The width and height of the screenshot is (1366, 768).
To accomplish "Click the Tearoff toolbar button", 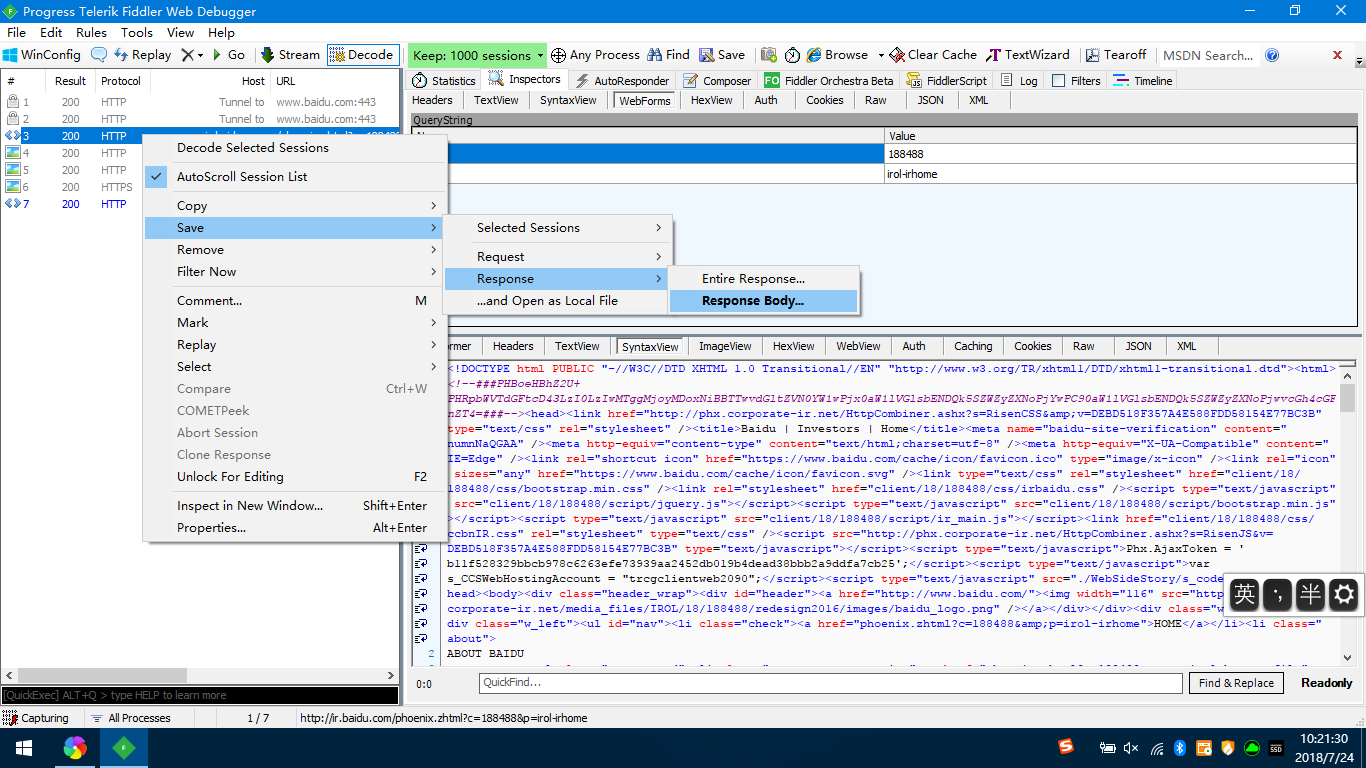I will [1116, 55].
